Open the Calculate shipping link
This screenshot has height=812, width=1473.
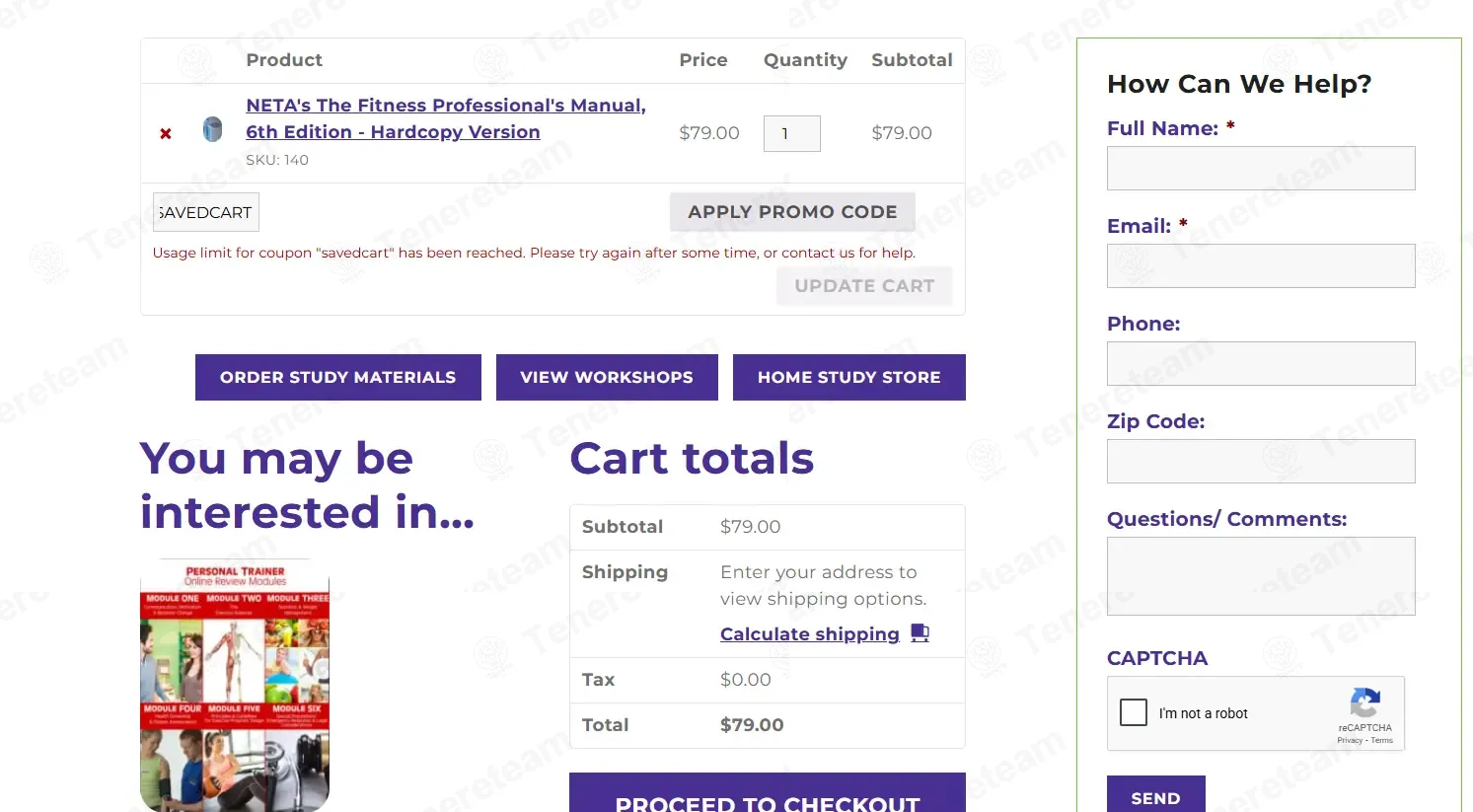point(810,634)
